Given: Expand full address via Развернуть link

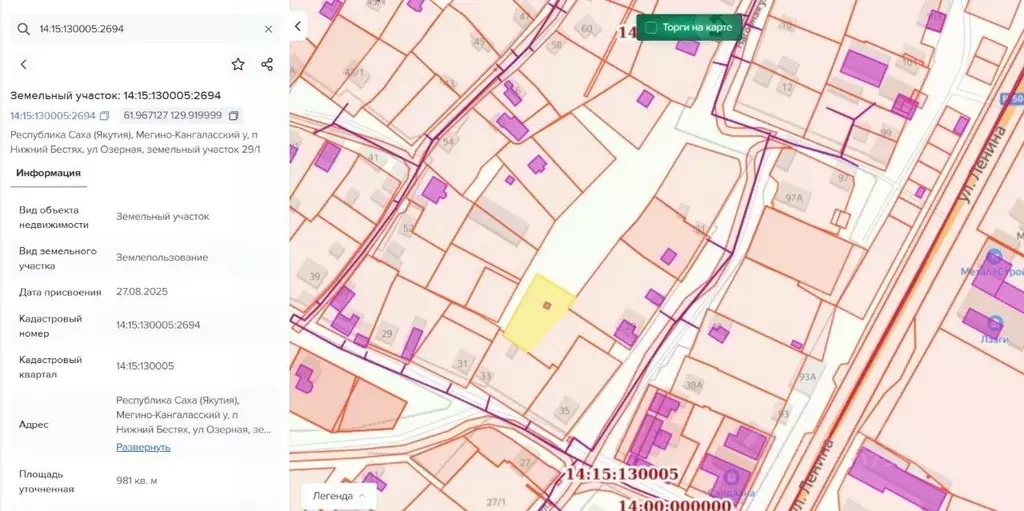Looking at the screenshot, I should coord(143,447).
